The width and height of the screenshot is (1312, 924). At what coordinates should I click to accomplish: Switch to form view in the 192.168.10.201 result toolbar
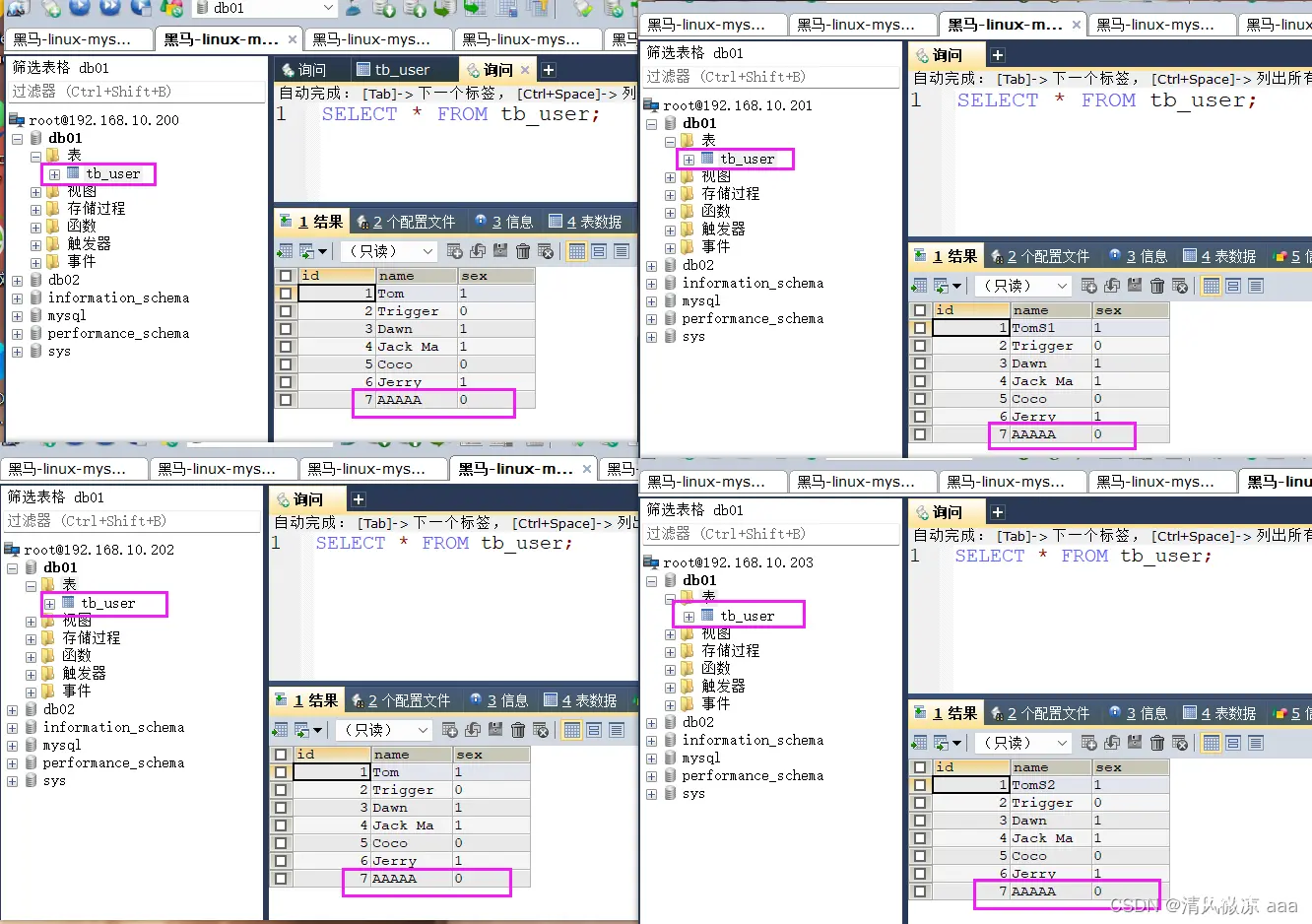[1233, 286]
